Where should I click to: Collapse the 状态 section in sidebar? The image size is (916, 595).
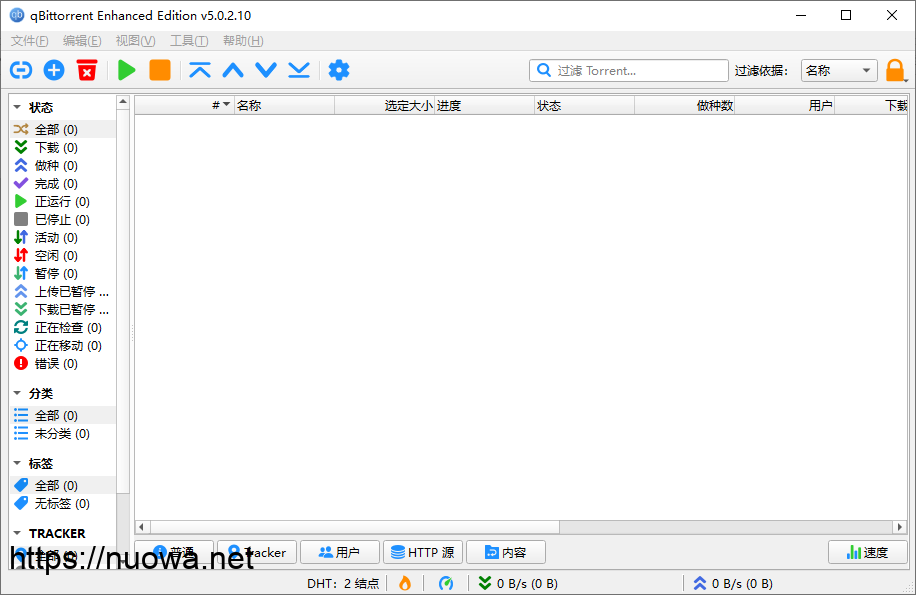(18, 107)
